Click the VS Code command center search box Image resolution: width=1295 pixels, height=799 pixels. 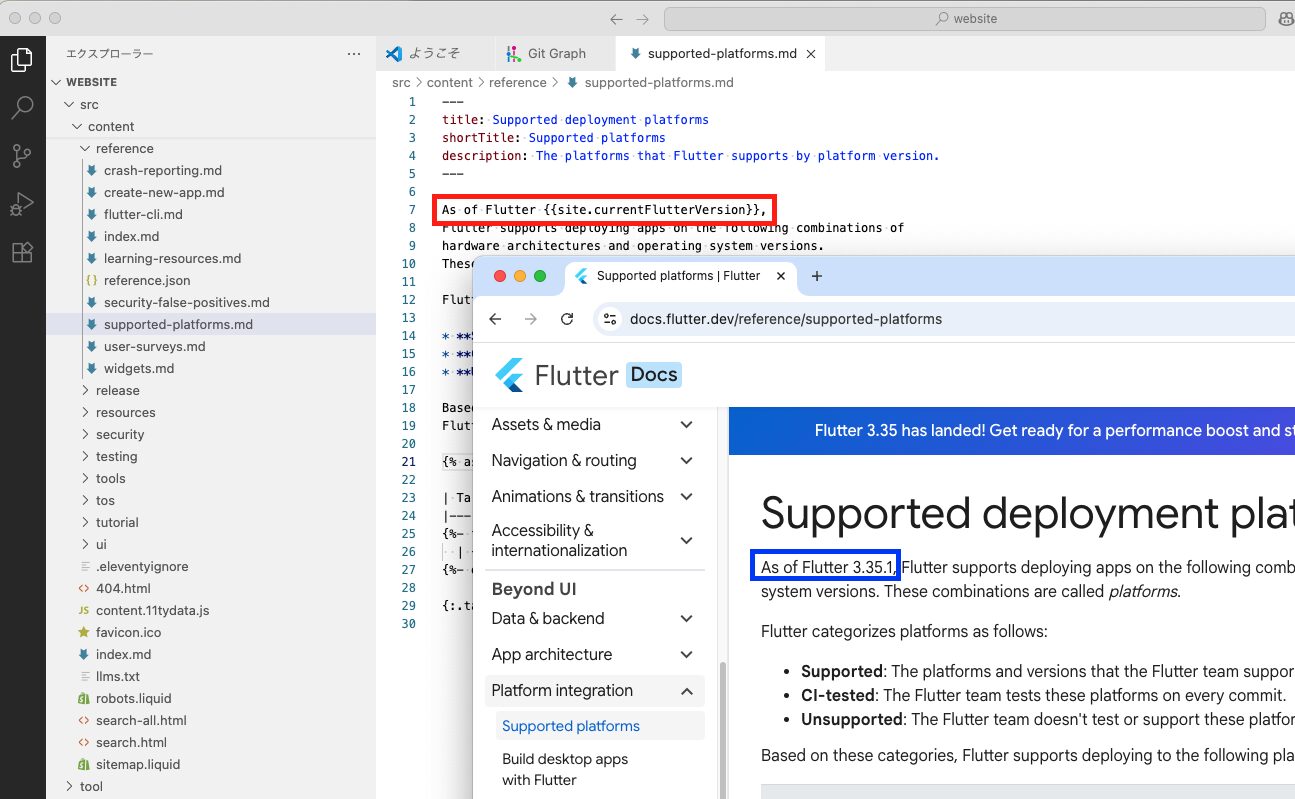tap(965, 19)
